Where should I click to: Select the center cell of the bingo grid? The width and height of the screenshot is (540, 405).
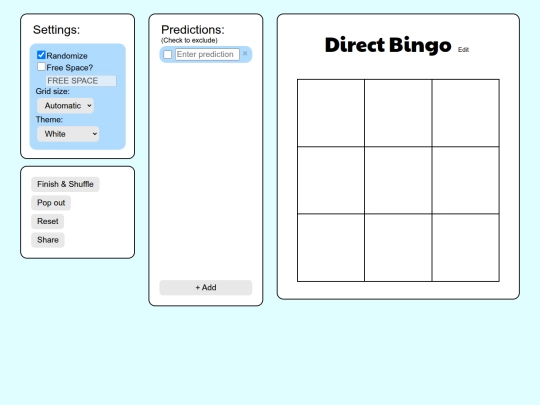398,180
